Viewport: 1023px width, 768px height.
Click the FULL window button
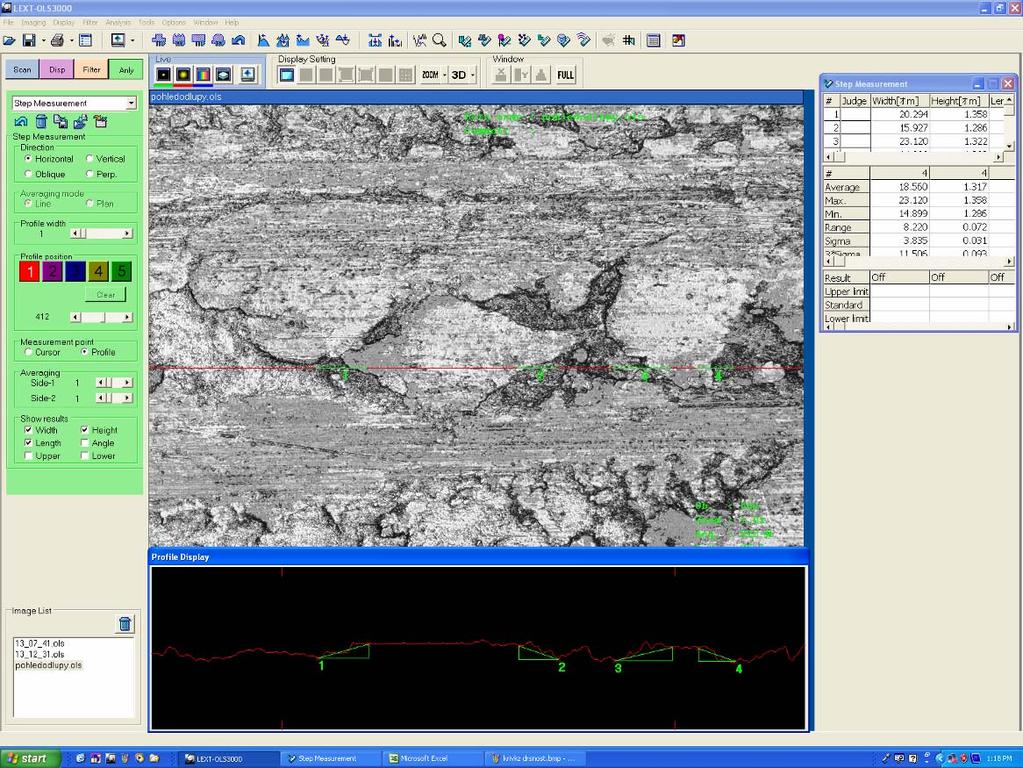tap(566, 75)
